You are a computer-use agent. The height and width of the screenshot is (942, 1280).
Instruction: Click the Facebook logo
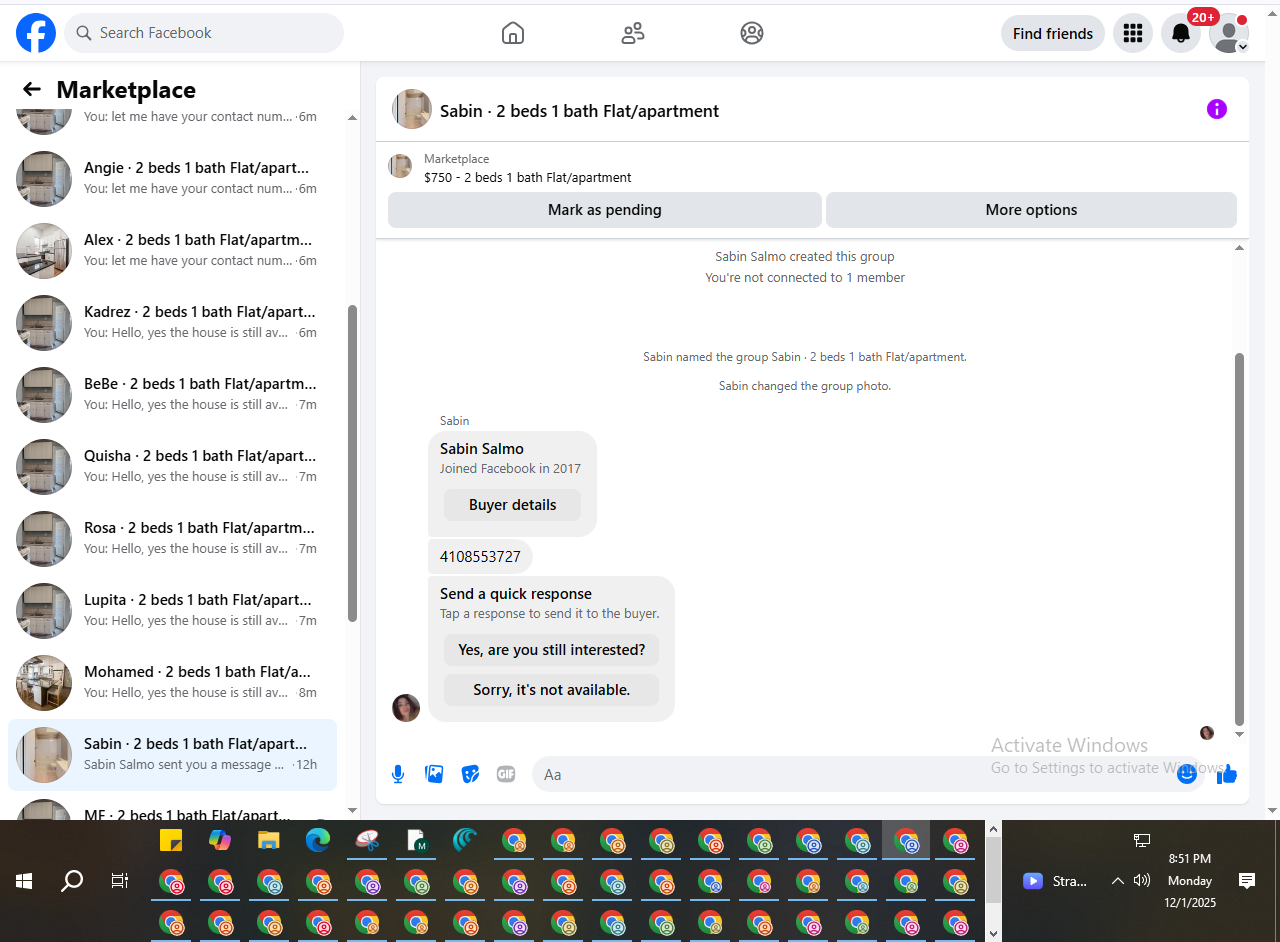[x=36, y=33]
